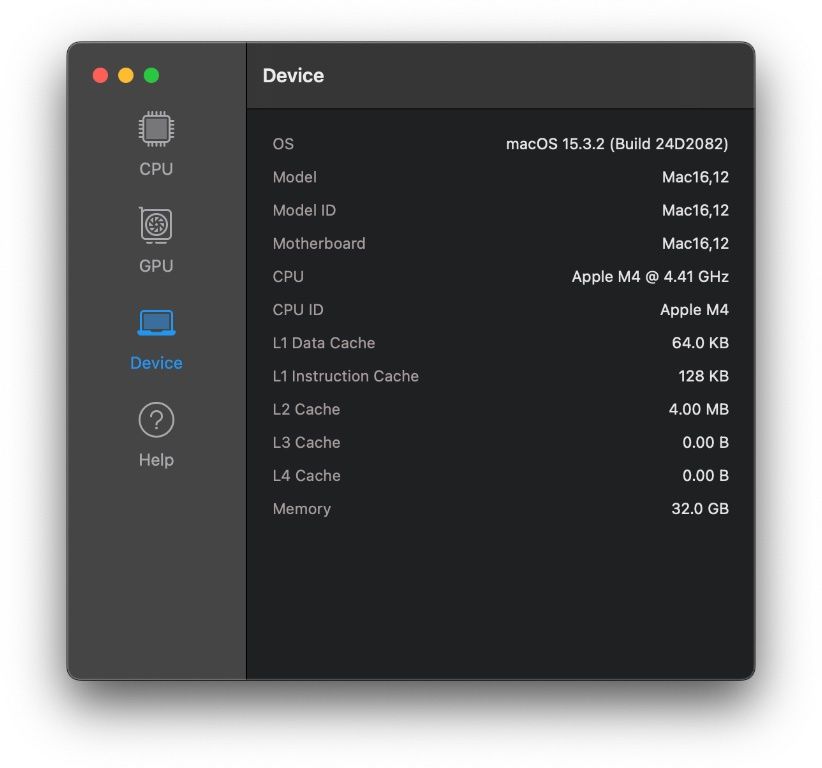
Task: Click the red close window button
Action: (x=100, y=75)
